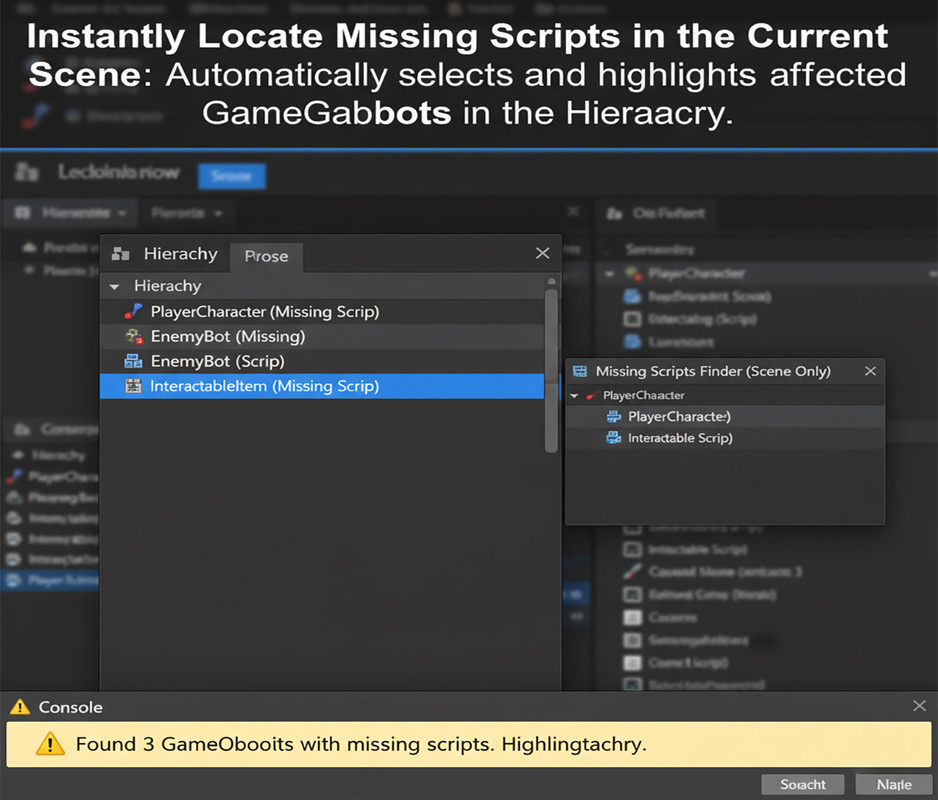Expand the PlayerCharacter entry in the right panel
Screen dimensions: 938x800
pyautogui.click(x=607, y=273)
